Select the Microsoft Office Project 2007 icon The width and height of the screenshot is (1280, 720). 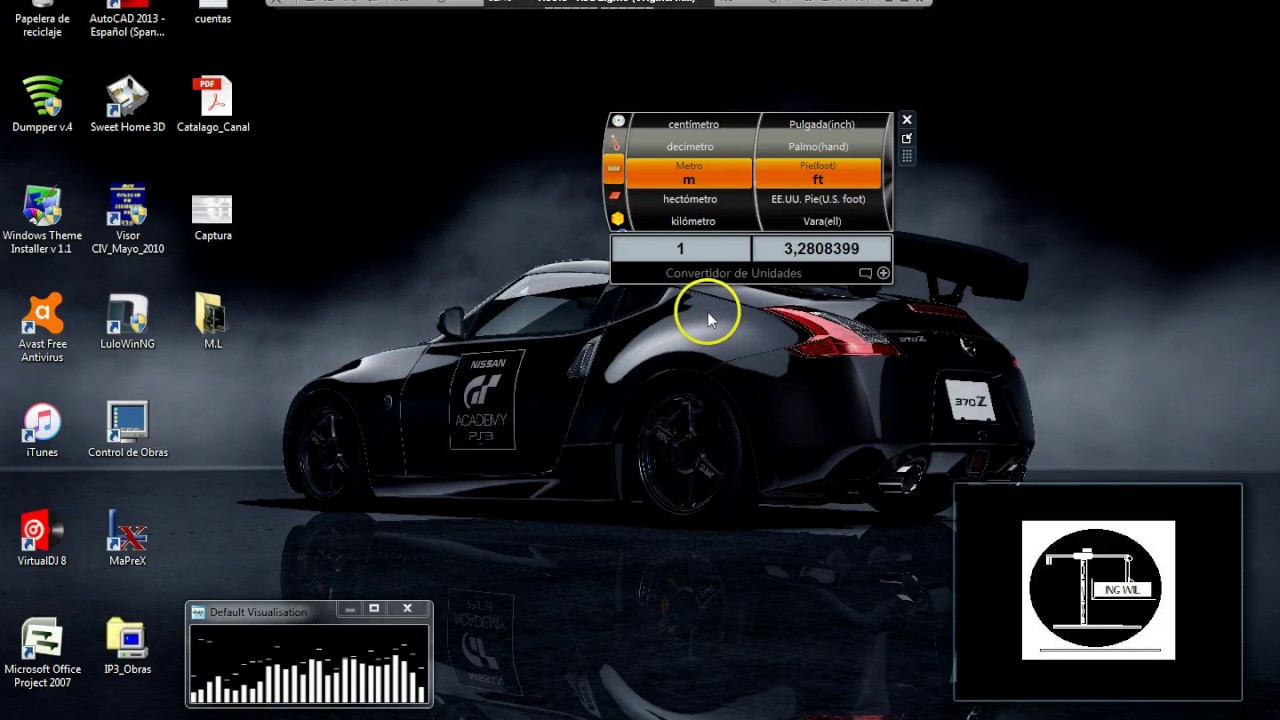click(x=42, y=654)
